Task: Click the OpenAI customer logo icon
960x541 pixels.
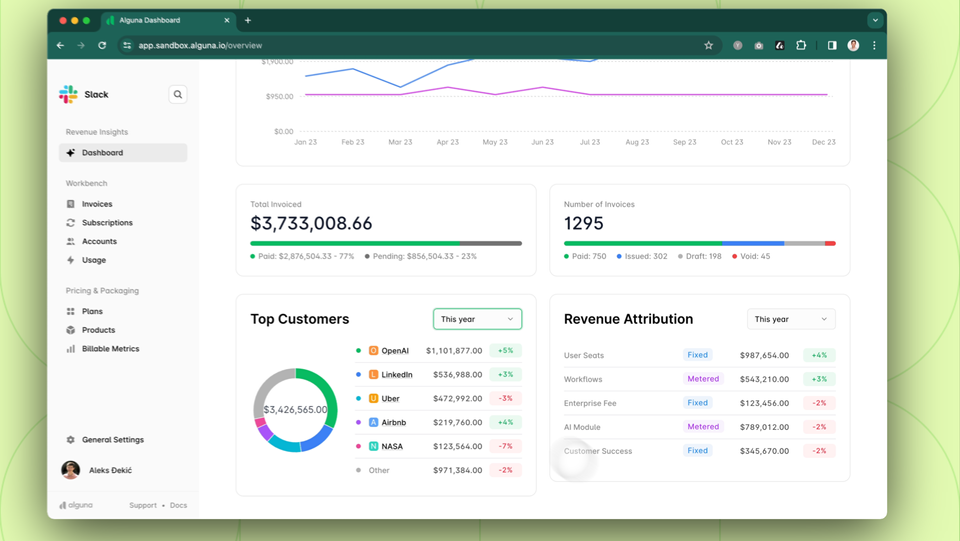Action: 373,351
